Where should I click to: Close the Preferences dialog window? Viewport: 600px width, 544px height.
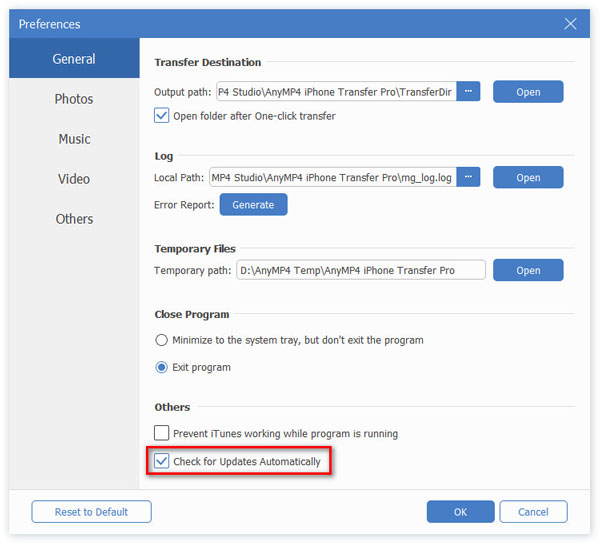pos(571,23)
